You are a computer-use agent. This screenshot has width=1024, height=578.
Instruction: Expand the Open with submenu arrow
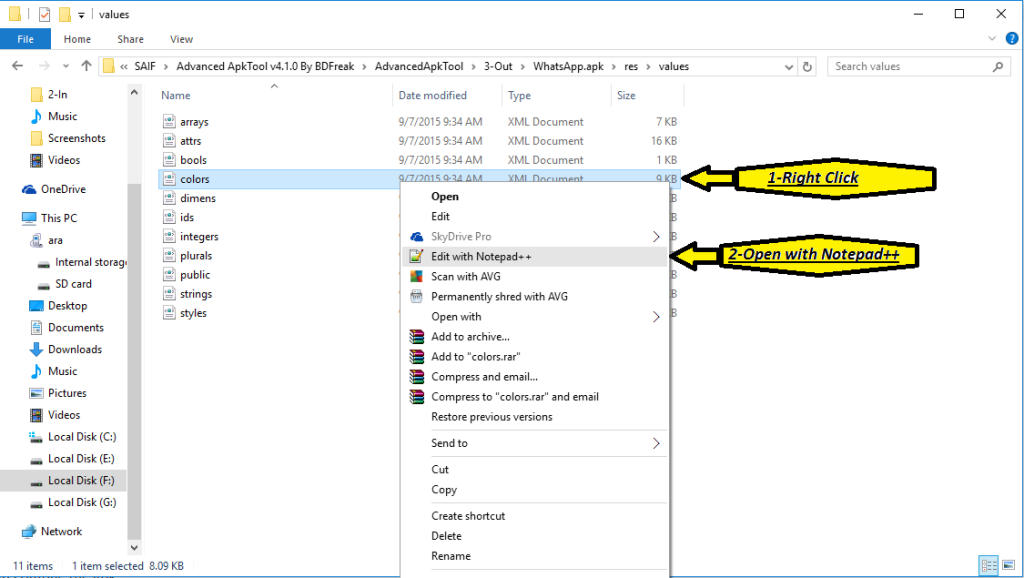click(656, 317)
